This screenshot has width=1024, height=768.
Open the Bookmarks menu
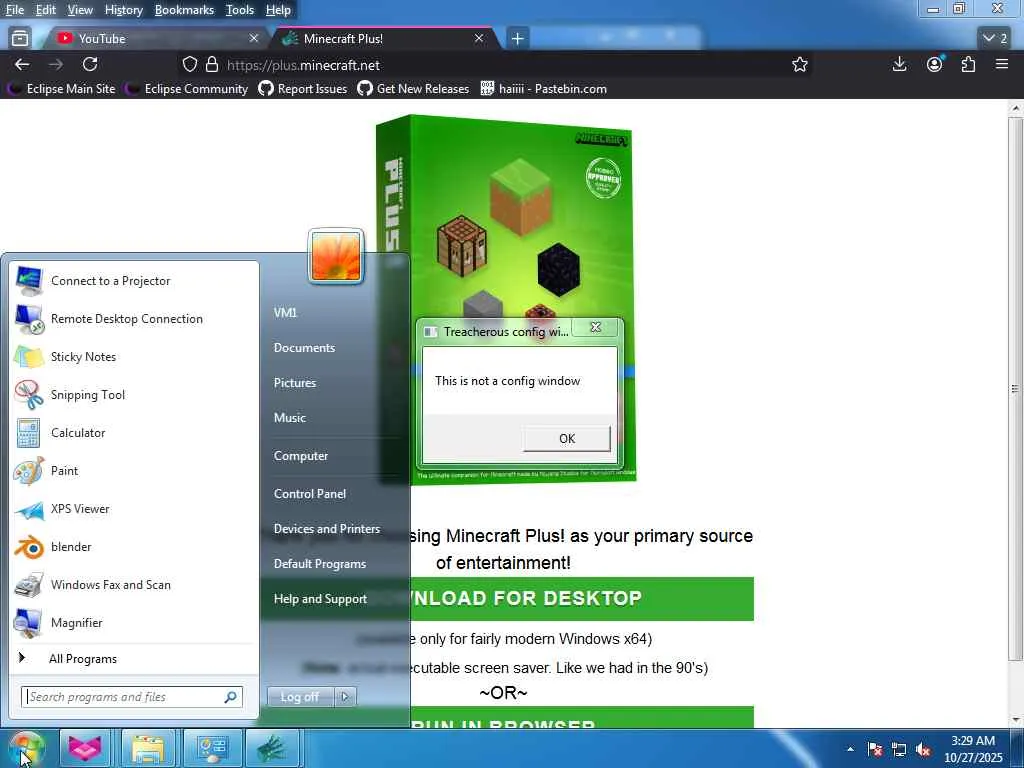point(184,10)
